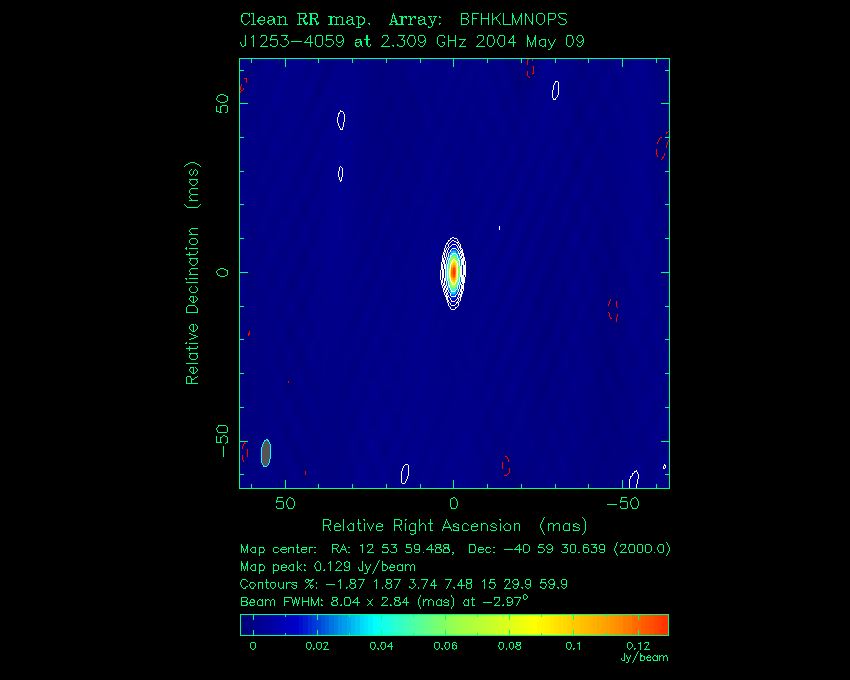The height and width of the screenshot is (680, 850).
Task: Click the color scale bar at the yellow region
Action: click(x=534, y=625)
